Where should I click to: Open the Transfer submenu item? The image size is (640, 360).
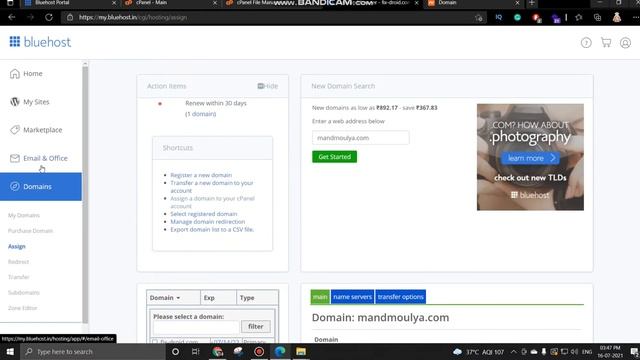click(19, 277)
